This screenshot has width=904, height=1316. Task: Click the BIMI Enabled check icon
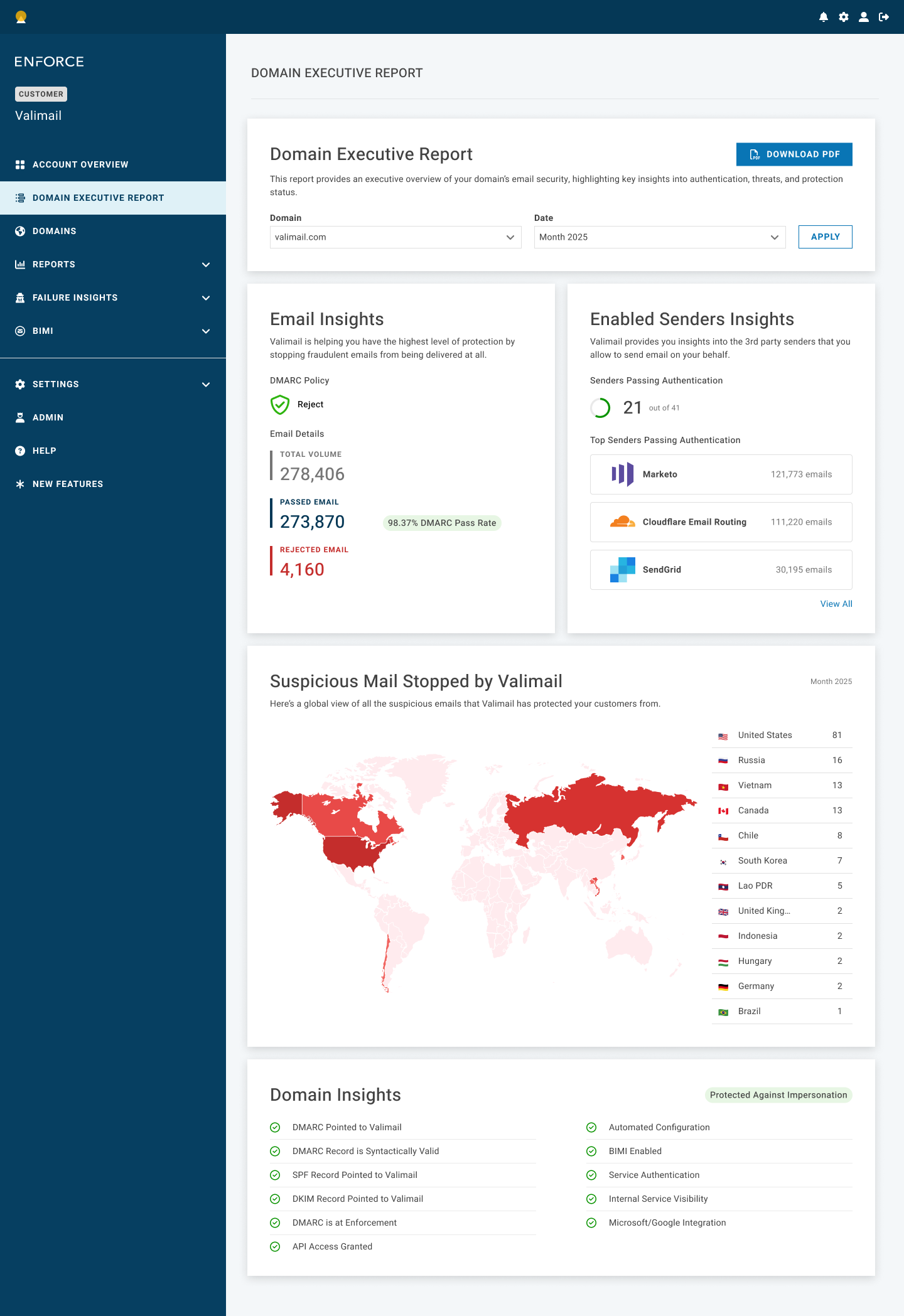click(591, 1152)
